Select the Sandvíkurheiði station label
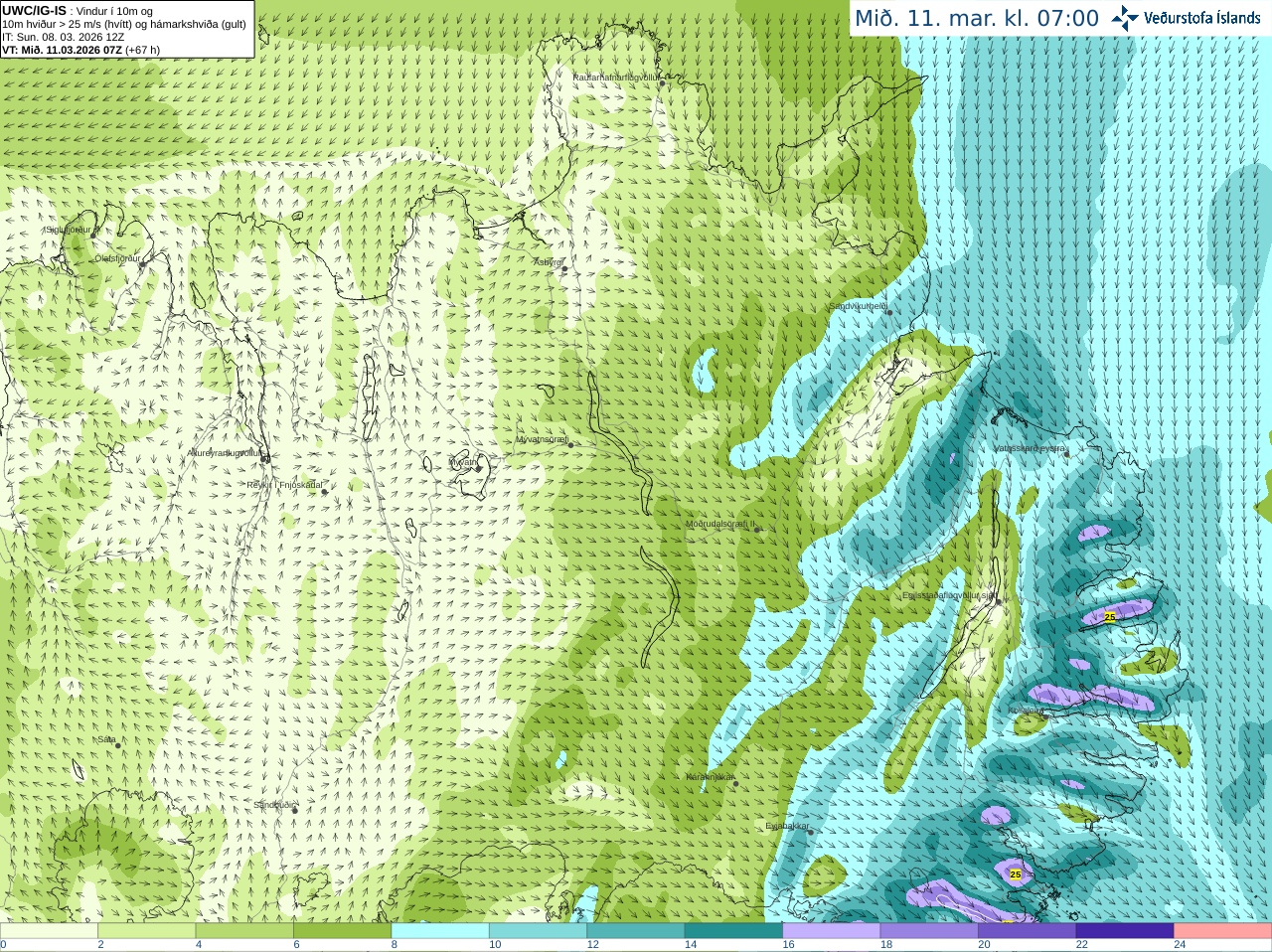The image size is (1272, 952). coord(858,307)
